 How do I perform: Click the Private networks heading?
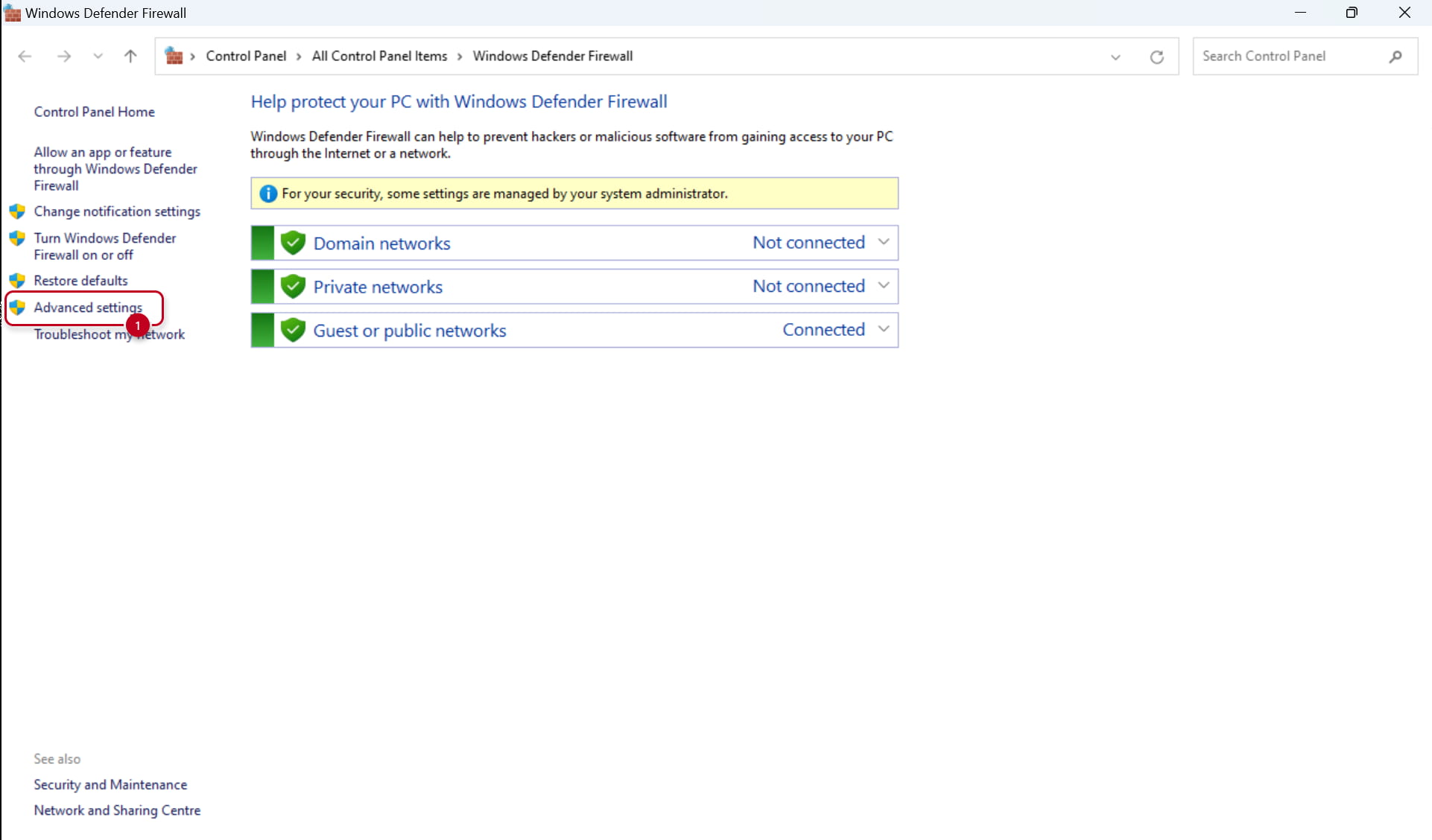pos(378,287)
